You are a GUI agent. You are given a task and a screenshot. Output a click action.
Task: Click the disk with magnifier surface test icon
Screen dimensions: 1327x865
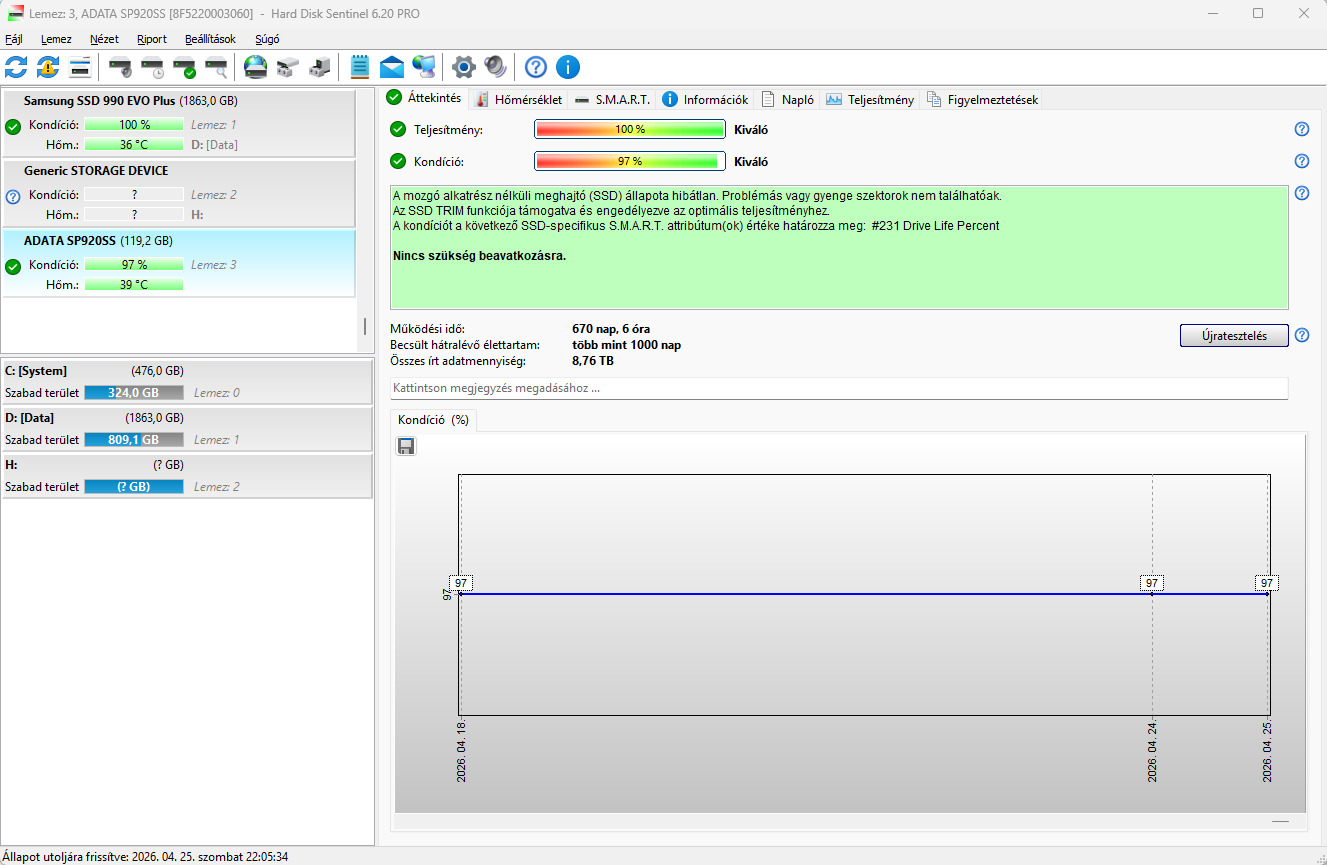[216, 68]
